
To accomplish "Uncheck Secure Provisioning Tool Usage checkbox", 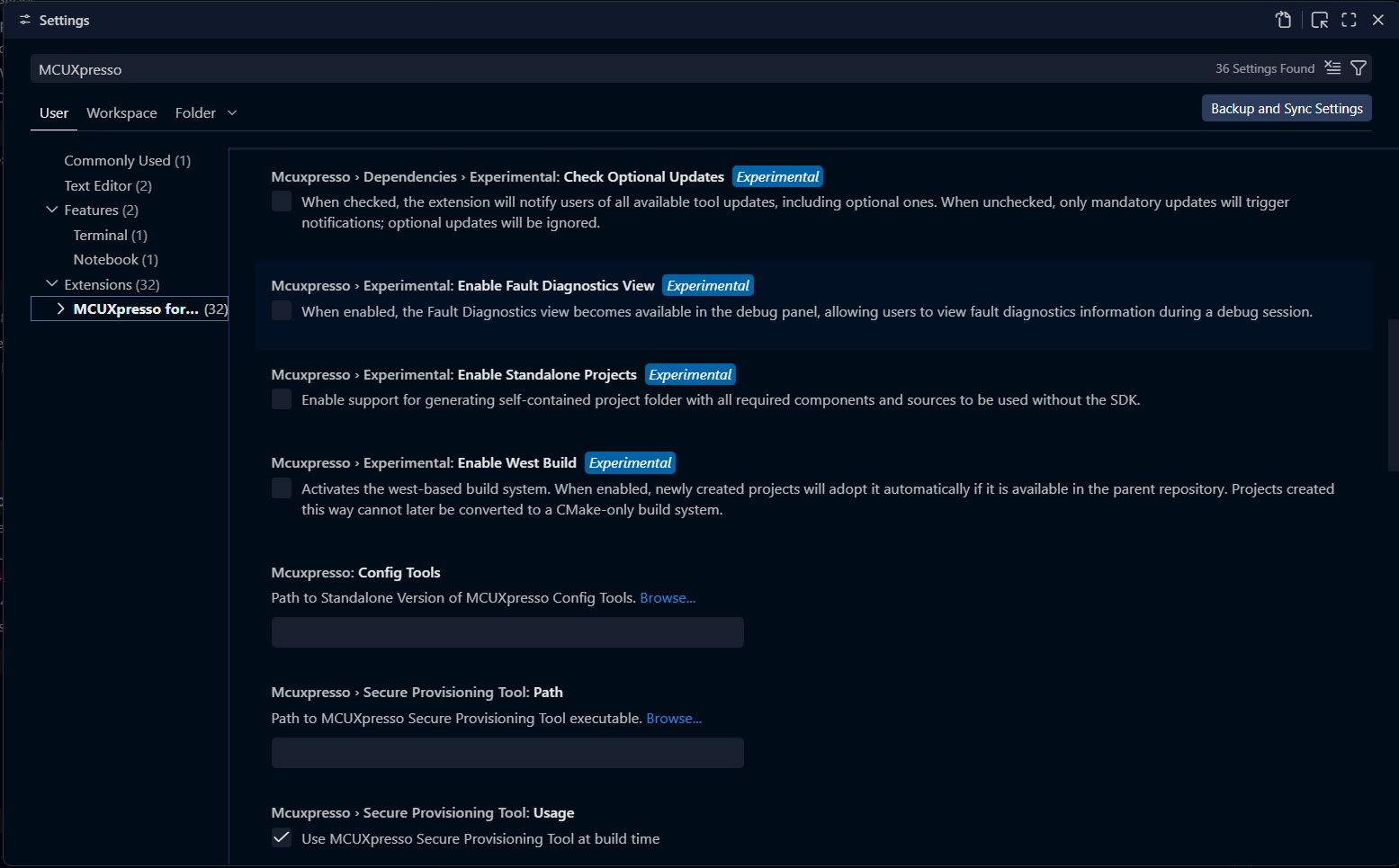I will coord(282,838).
